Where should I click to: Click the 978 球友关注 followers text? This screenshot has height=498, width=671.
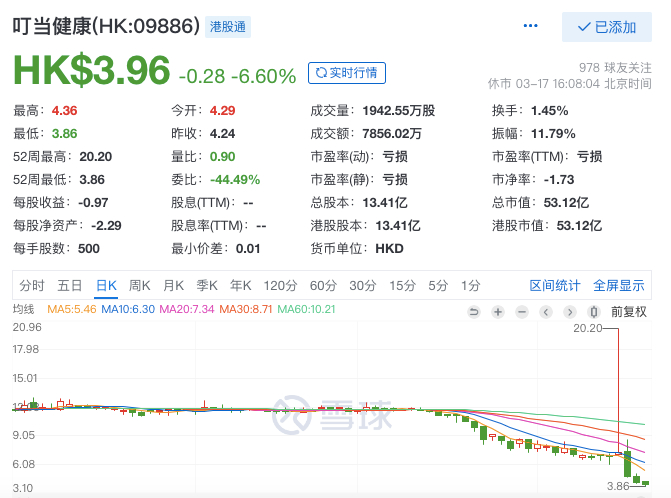pos(615,68)
